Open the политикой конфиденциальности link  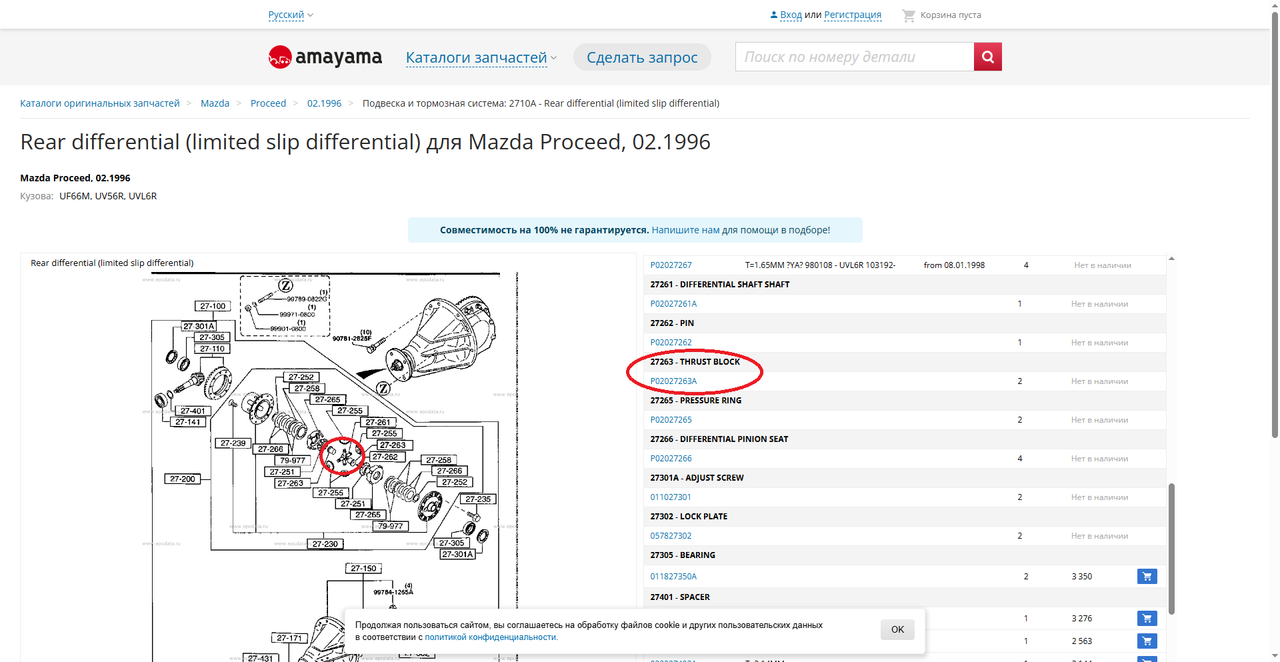point(491,637)
